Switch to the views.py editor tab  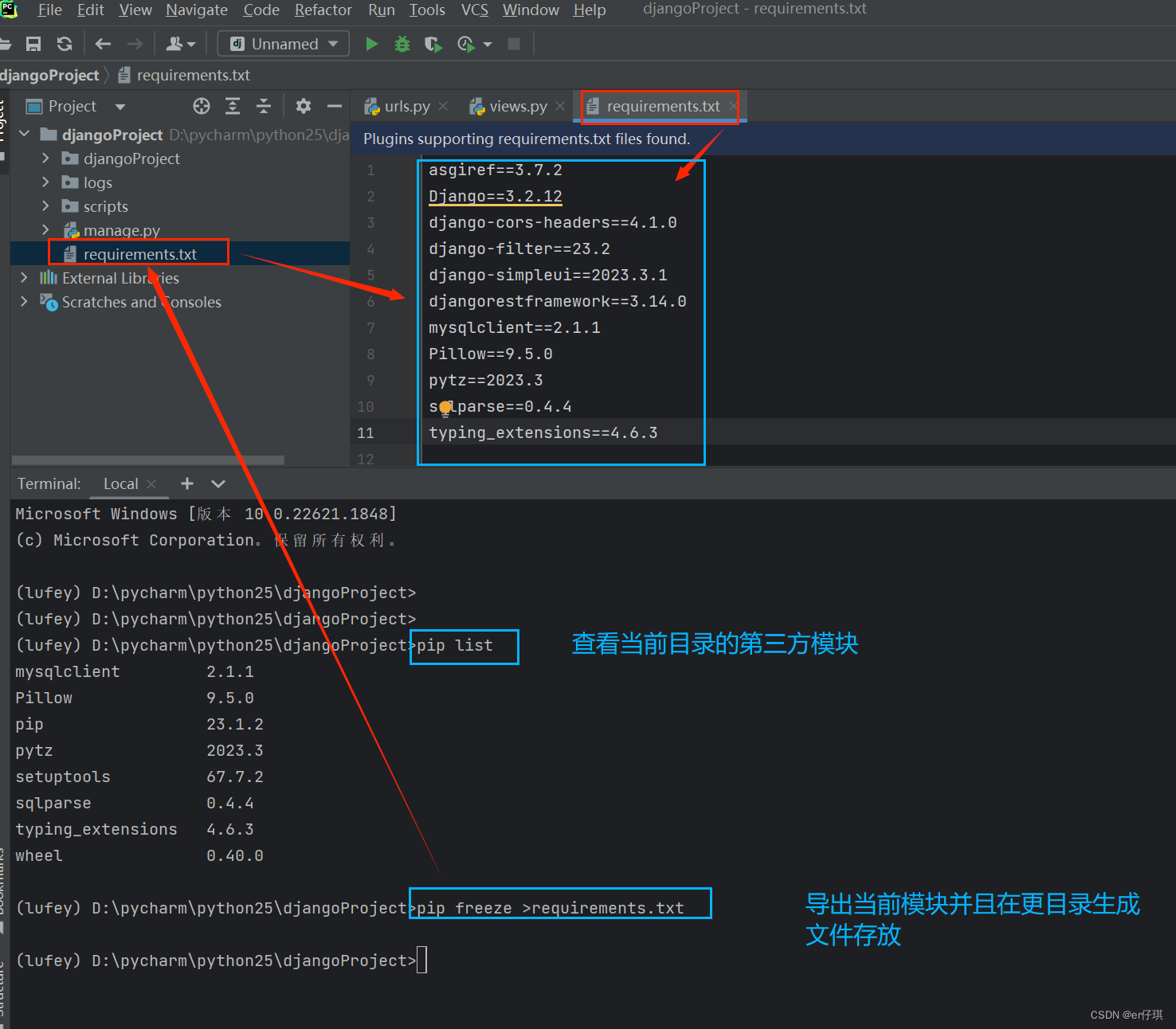coord(518,106)
